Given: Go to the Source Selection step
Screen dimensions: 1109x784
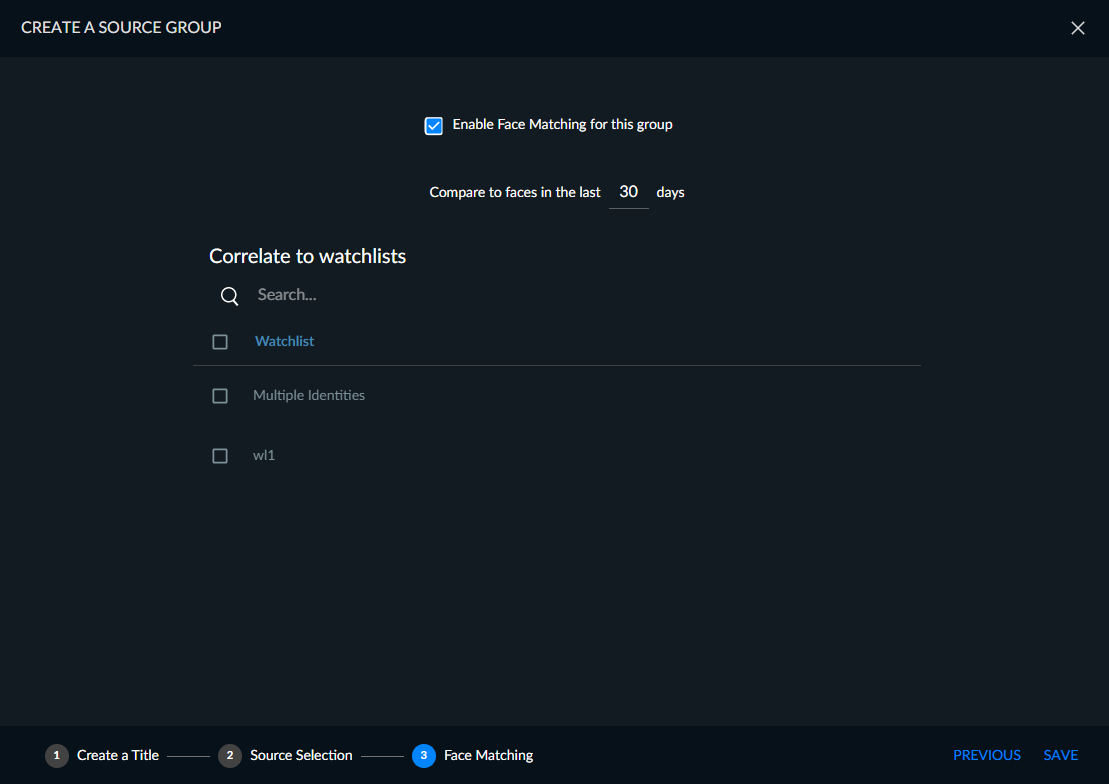Looking at the screenshot, I should pyautogui.click(x=301, y=755).
